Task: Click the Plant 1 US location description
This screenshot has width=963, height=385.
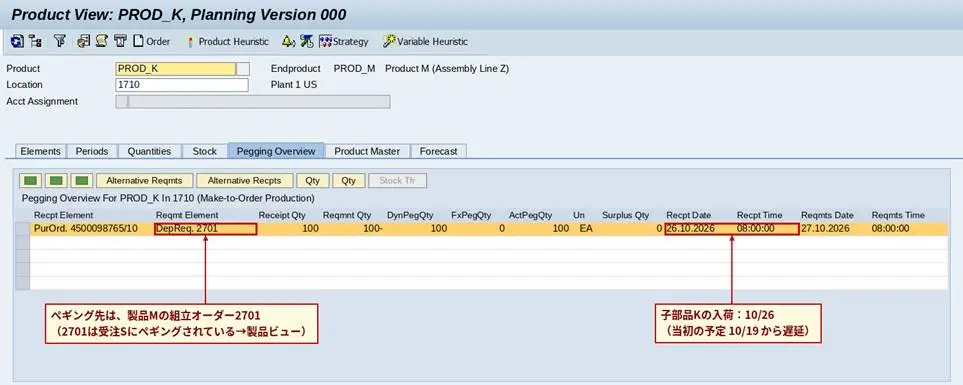Action: pyautogui.click(x=294, y=85)
